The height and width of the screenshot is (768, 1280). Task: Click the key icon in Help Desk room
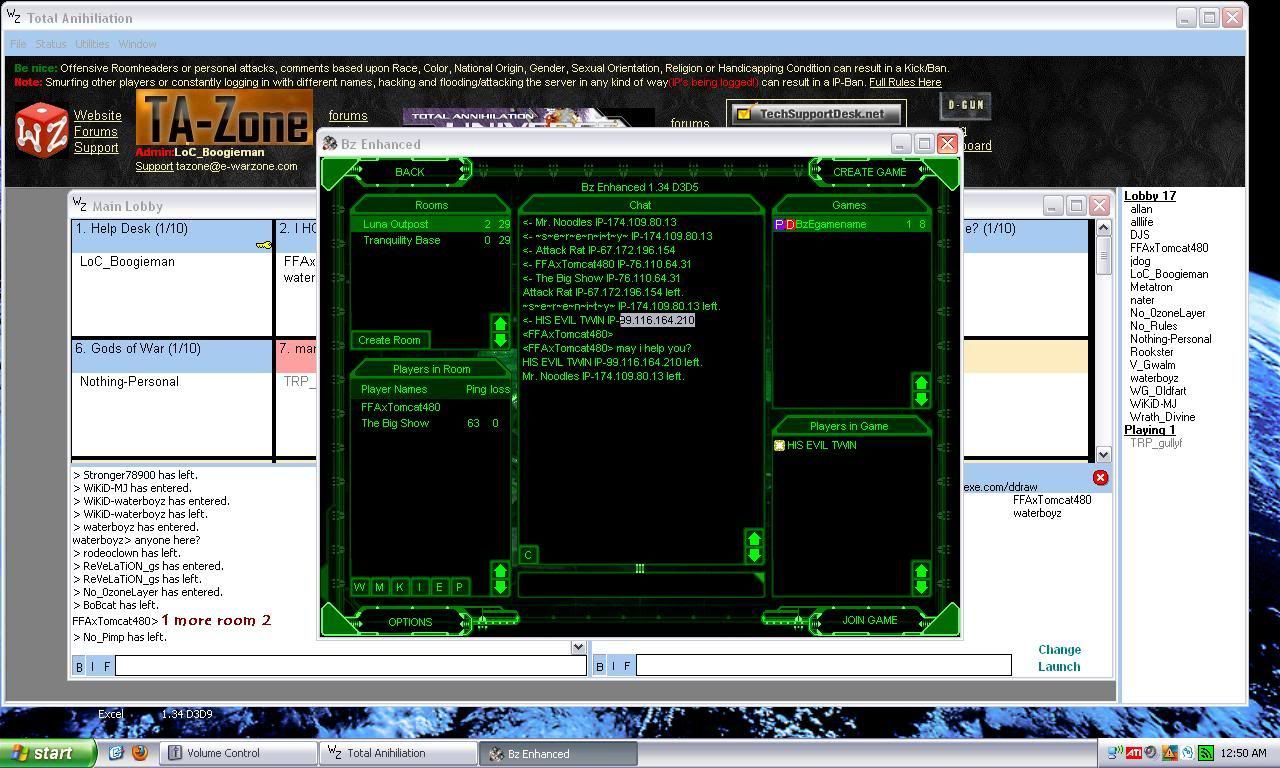(263, 245)
